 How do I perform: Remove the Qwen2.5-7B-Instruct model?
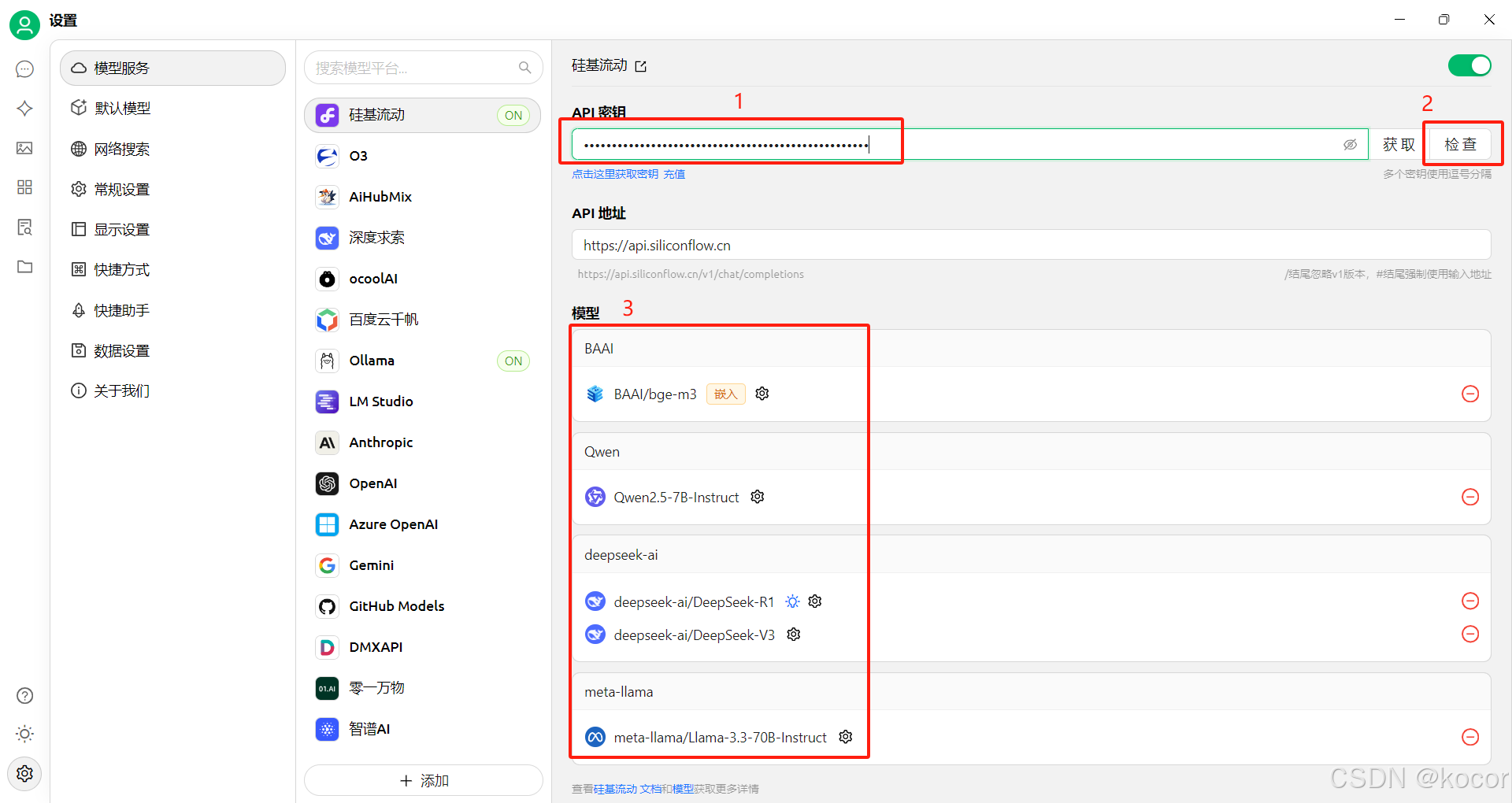(1469, 497)
